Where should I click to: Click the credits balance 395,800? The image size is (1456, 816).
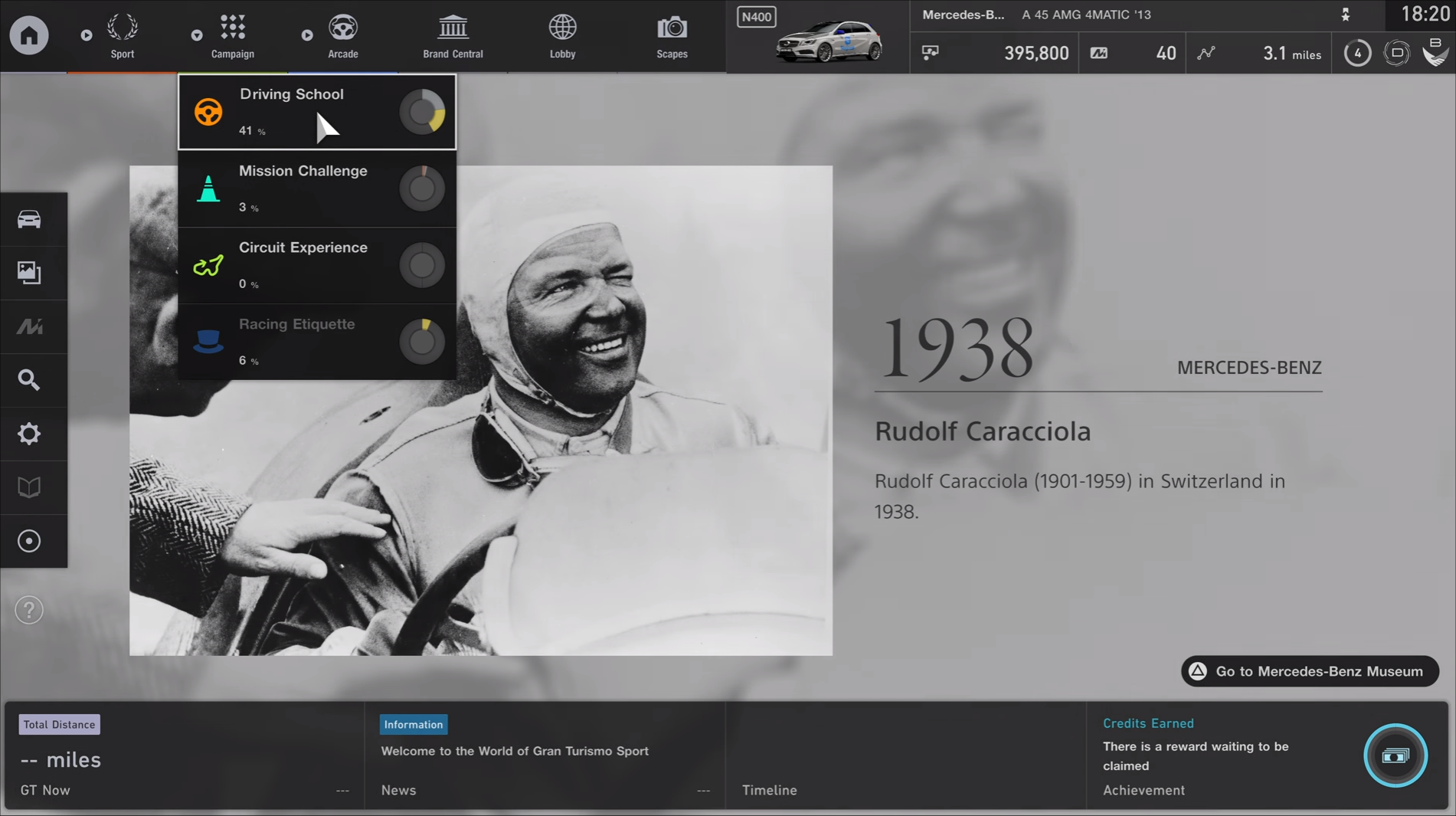pos(1036,53)
